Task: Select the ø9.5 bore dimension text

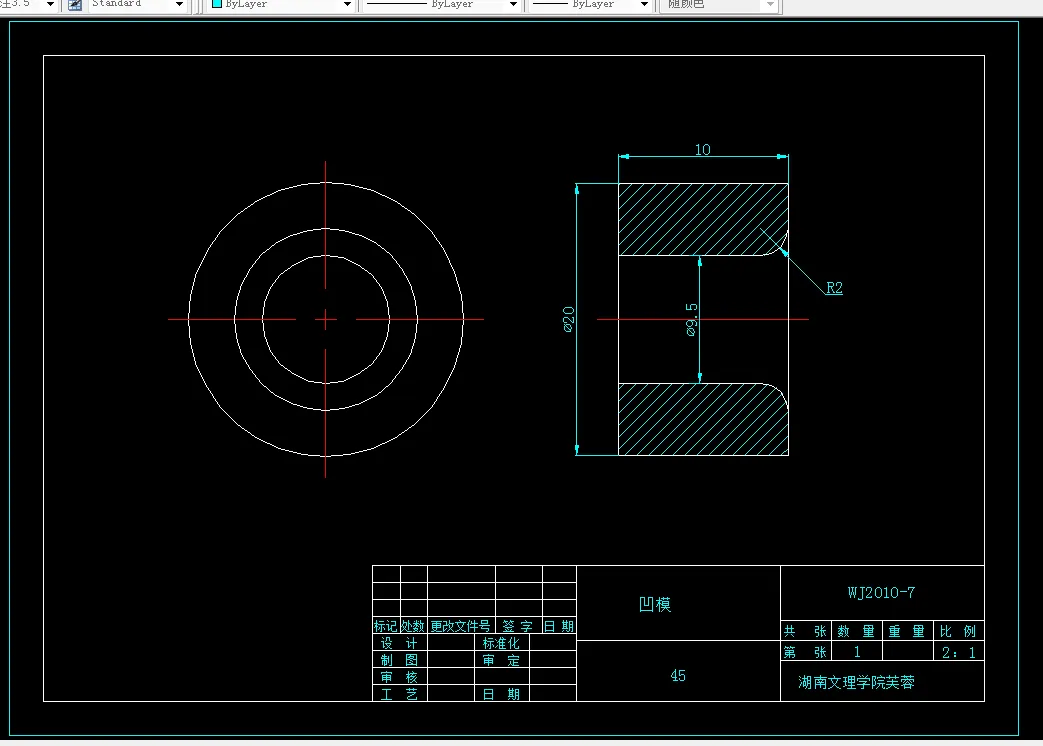Action: pyautogui.click(x=691, y=319)
